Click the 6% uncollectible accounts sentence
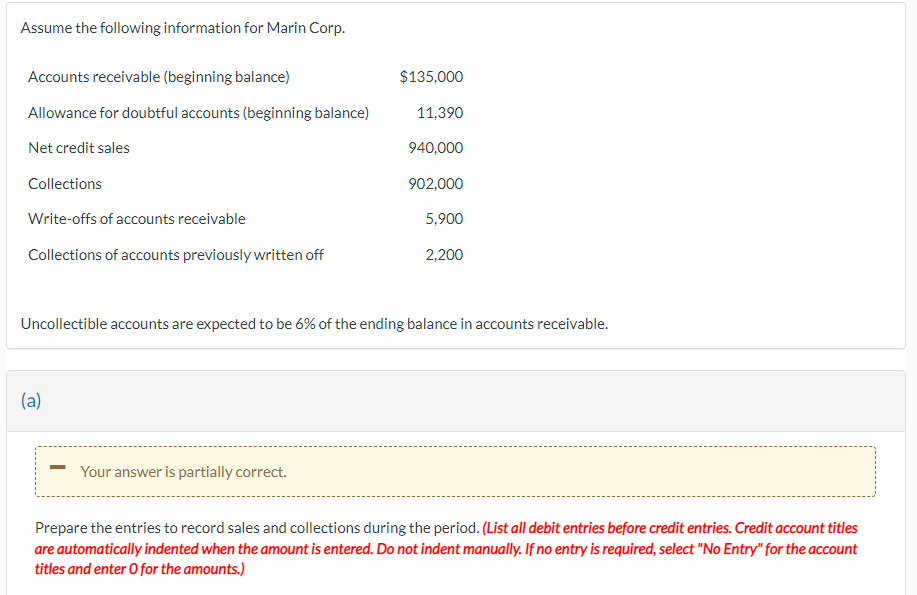Image resolution: width=917 pixels, height=595 pixels. [x=314, y=324]
